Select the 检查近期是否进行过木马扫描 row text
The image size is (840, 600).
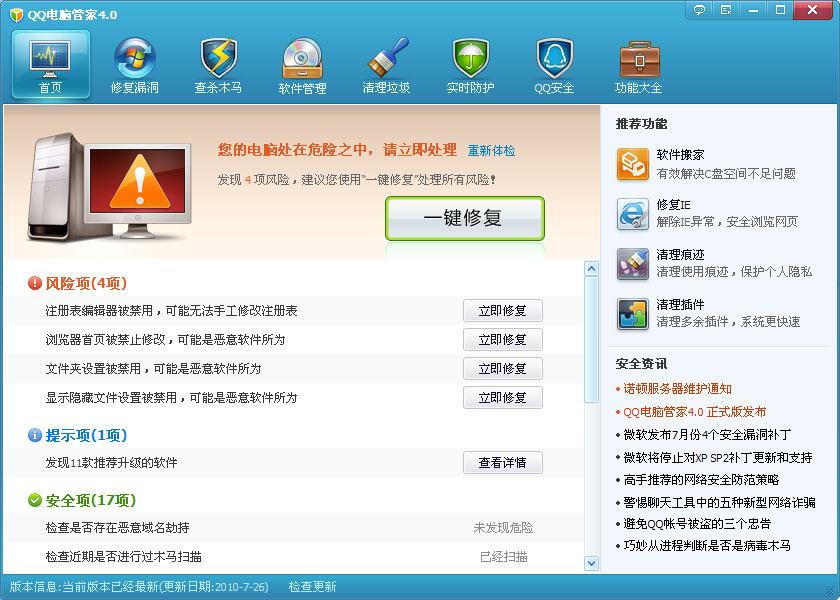point(124,557)
